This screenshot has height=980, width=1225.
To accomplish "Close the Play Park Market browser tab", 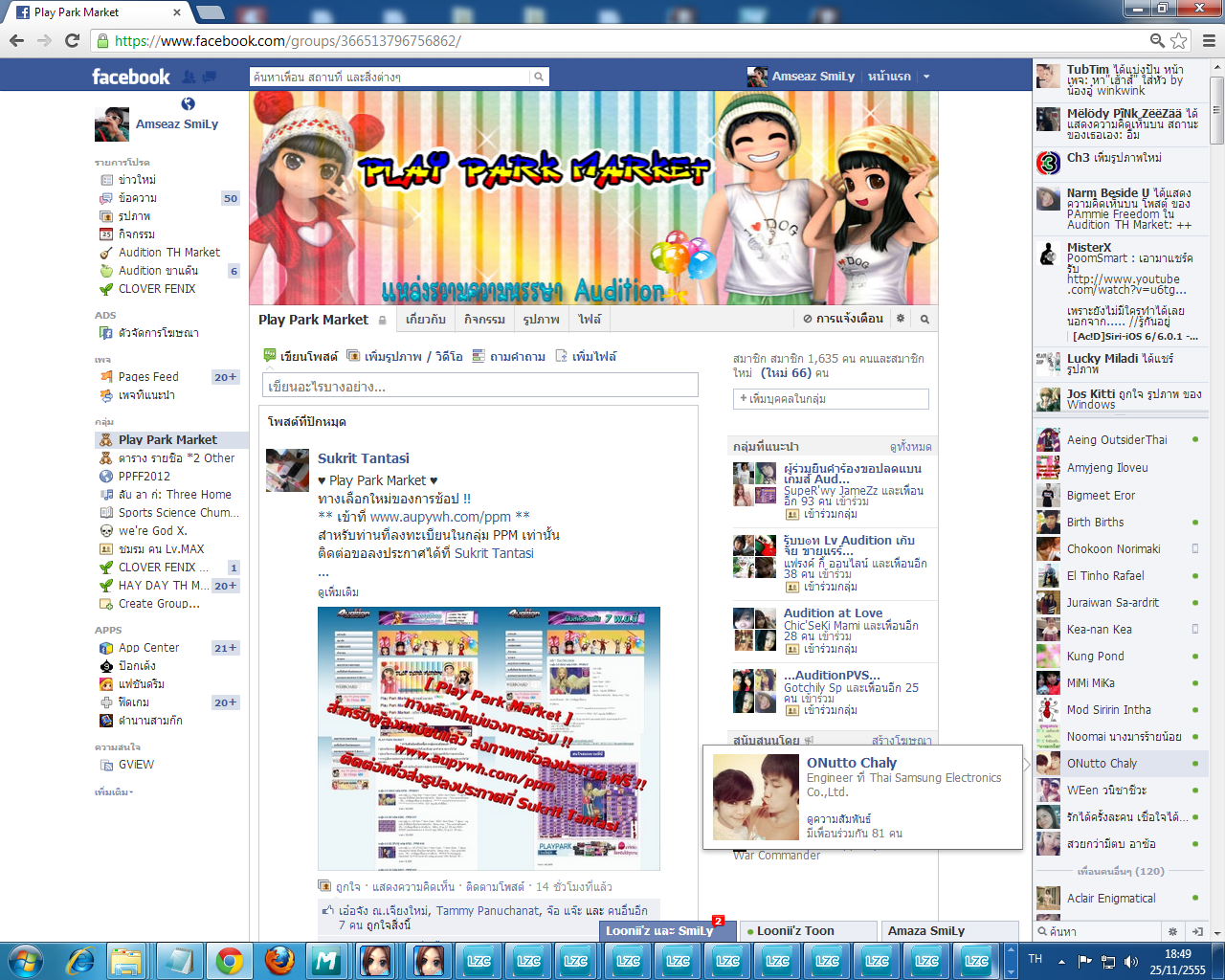I will (177, 12).
